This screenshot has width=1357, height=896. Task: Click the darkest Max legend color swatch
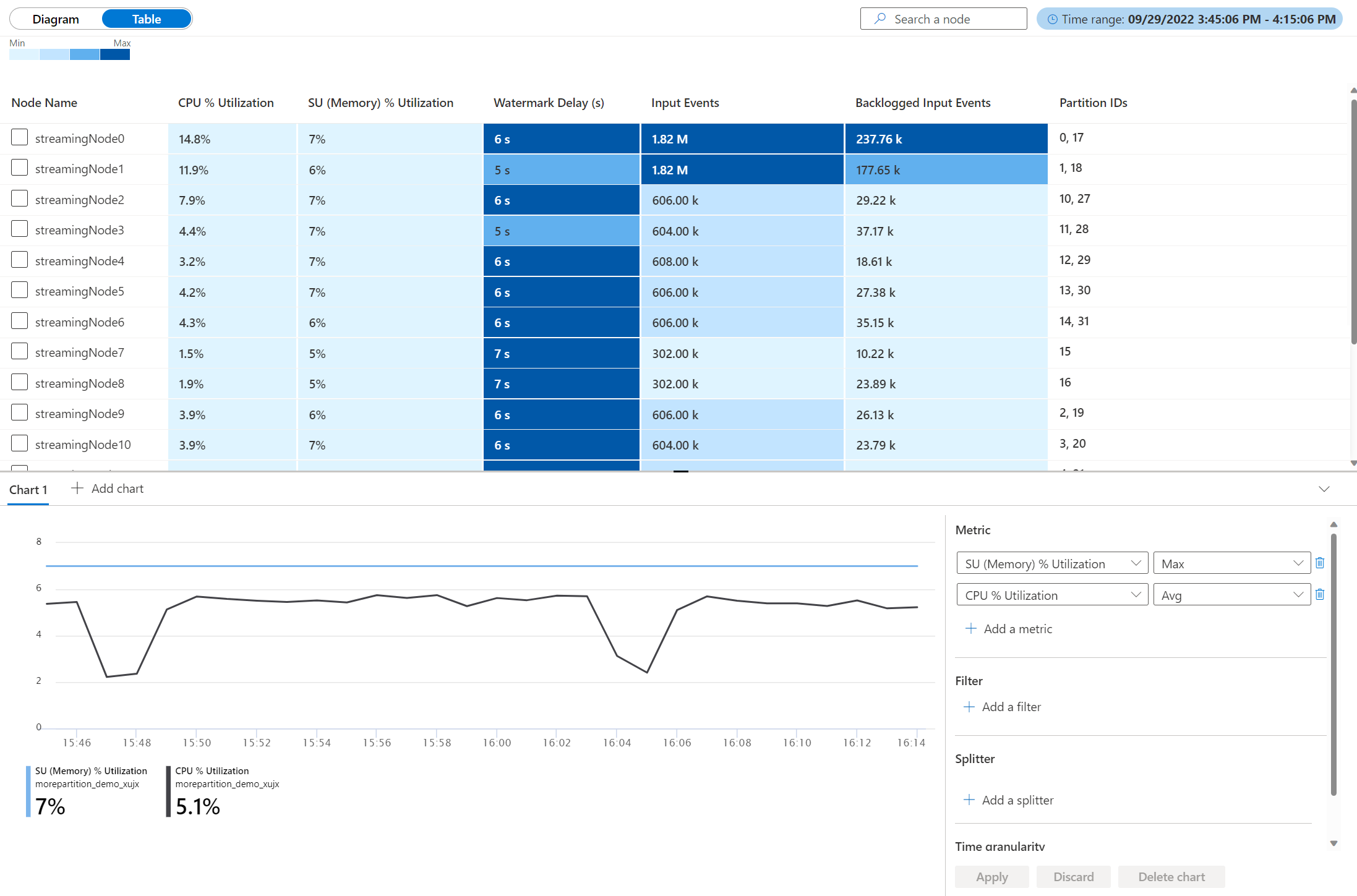click(x=115, y=54)
